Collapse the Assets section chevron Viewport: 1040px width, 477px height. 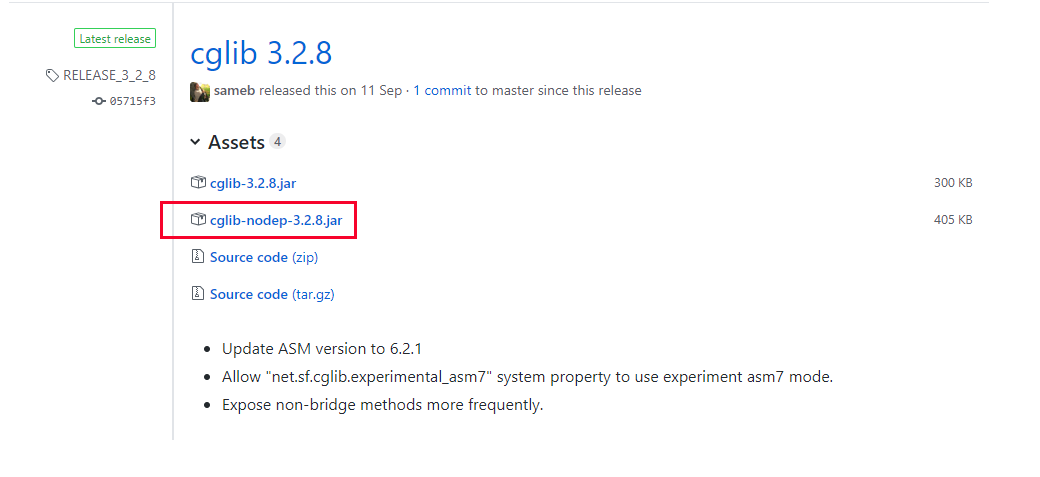click(x=195, y=142)
